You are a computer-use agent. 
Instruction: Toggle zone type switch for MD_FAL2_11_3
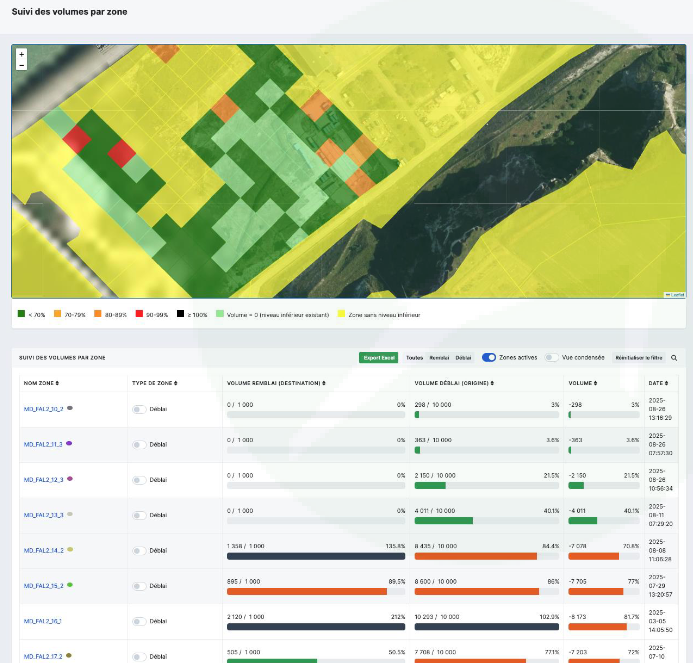tap(139, 445)
